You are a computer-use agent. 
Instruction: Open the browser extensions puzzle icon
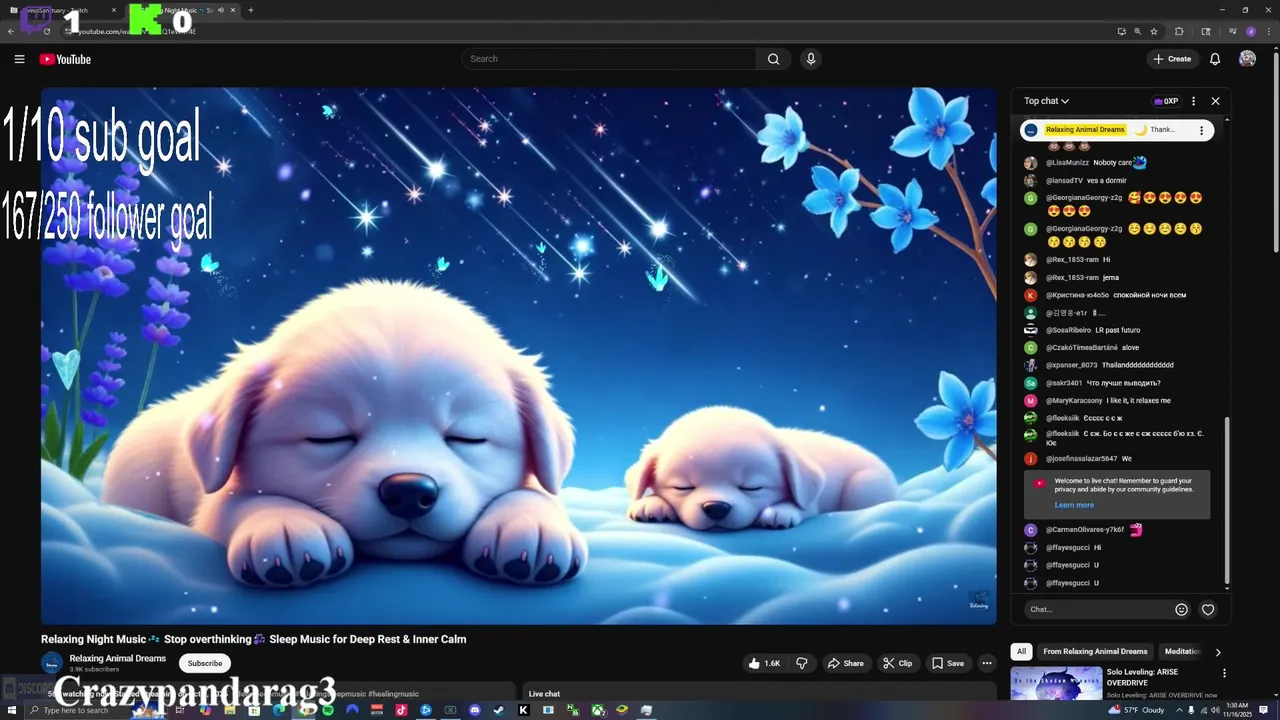(1179, 31)
